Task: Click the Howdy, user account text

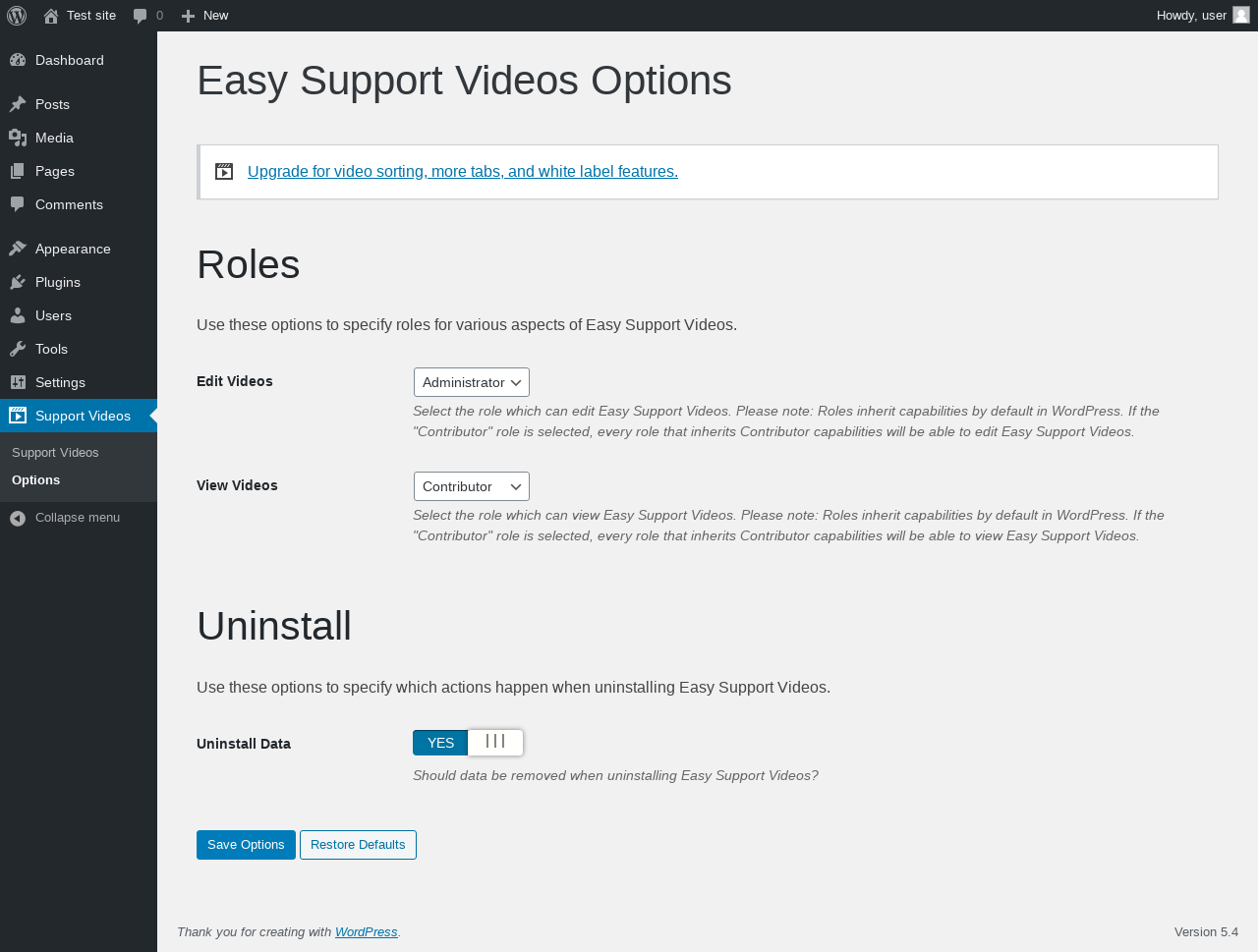Action: point(1191,16)
